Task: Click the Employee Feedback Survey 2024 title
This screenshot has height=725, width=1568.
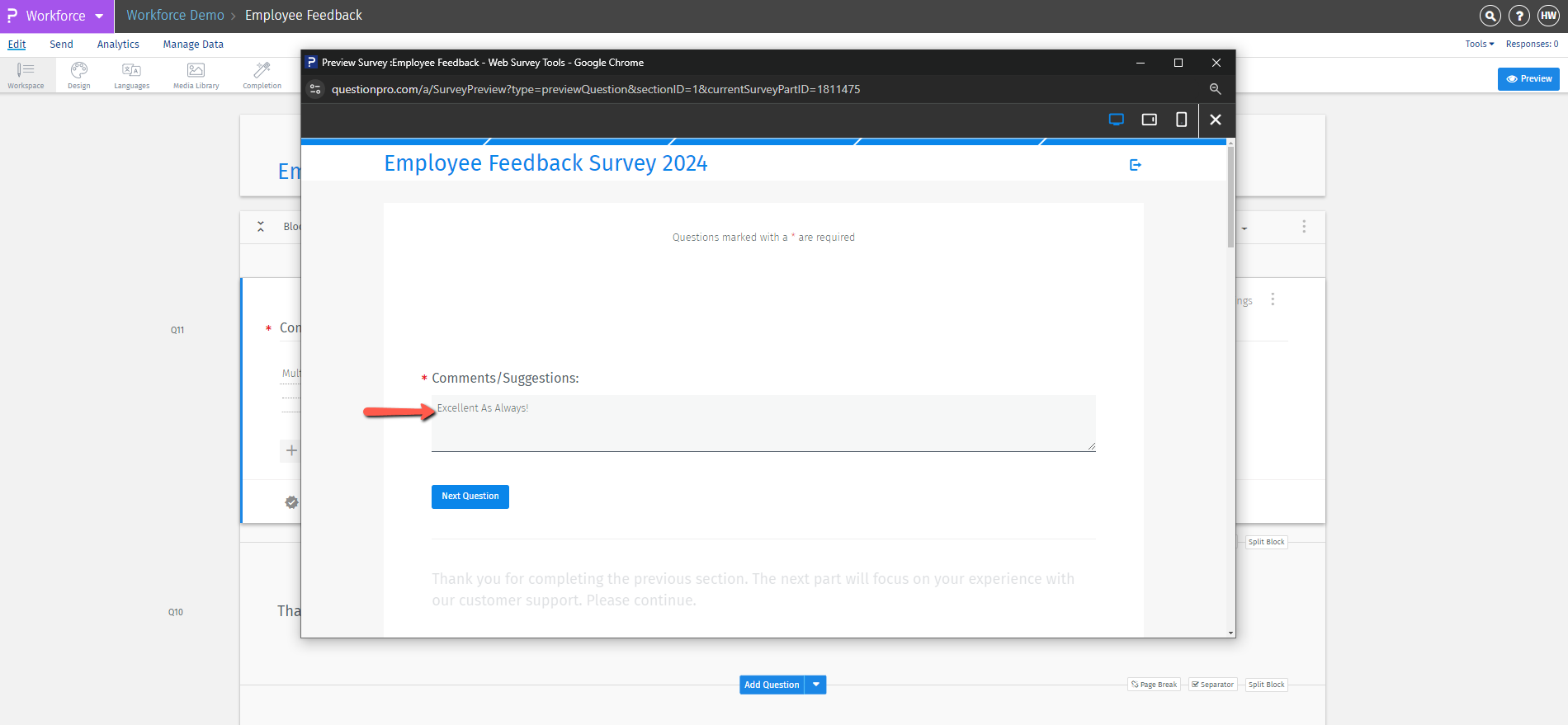Action: (545, 163)
